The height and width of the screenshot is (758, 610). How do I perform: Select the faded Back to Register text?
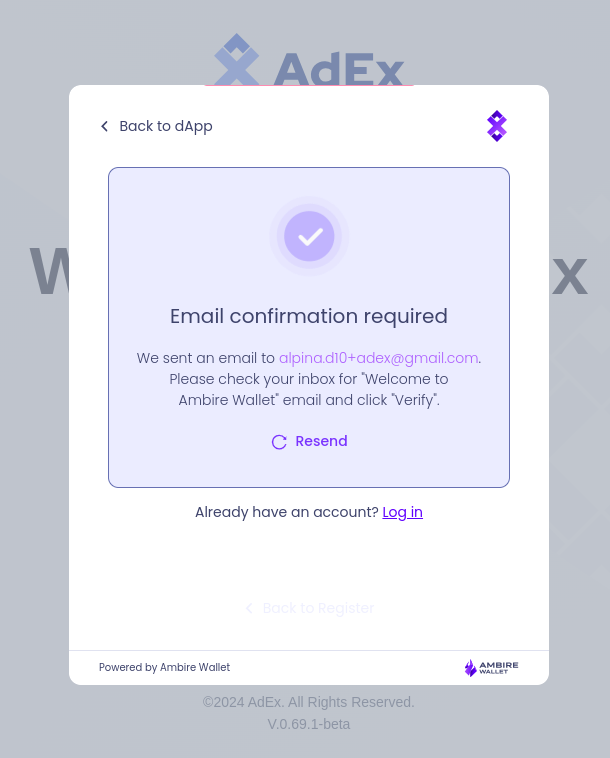coord(318,608)
